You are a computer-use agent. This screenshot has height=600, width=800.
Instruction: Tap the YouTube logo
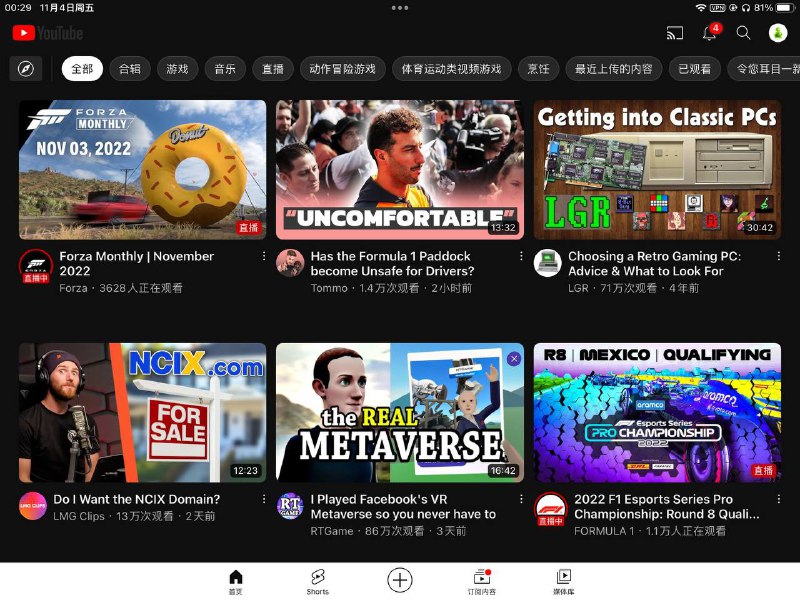[47, 33]
